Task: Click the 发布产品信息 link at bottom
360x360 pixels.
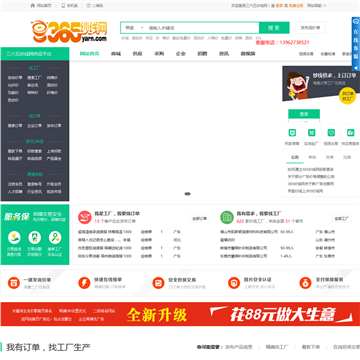Action: pyautogui.click(x=239, y=347)
